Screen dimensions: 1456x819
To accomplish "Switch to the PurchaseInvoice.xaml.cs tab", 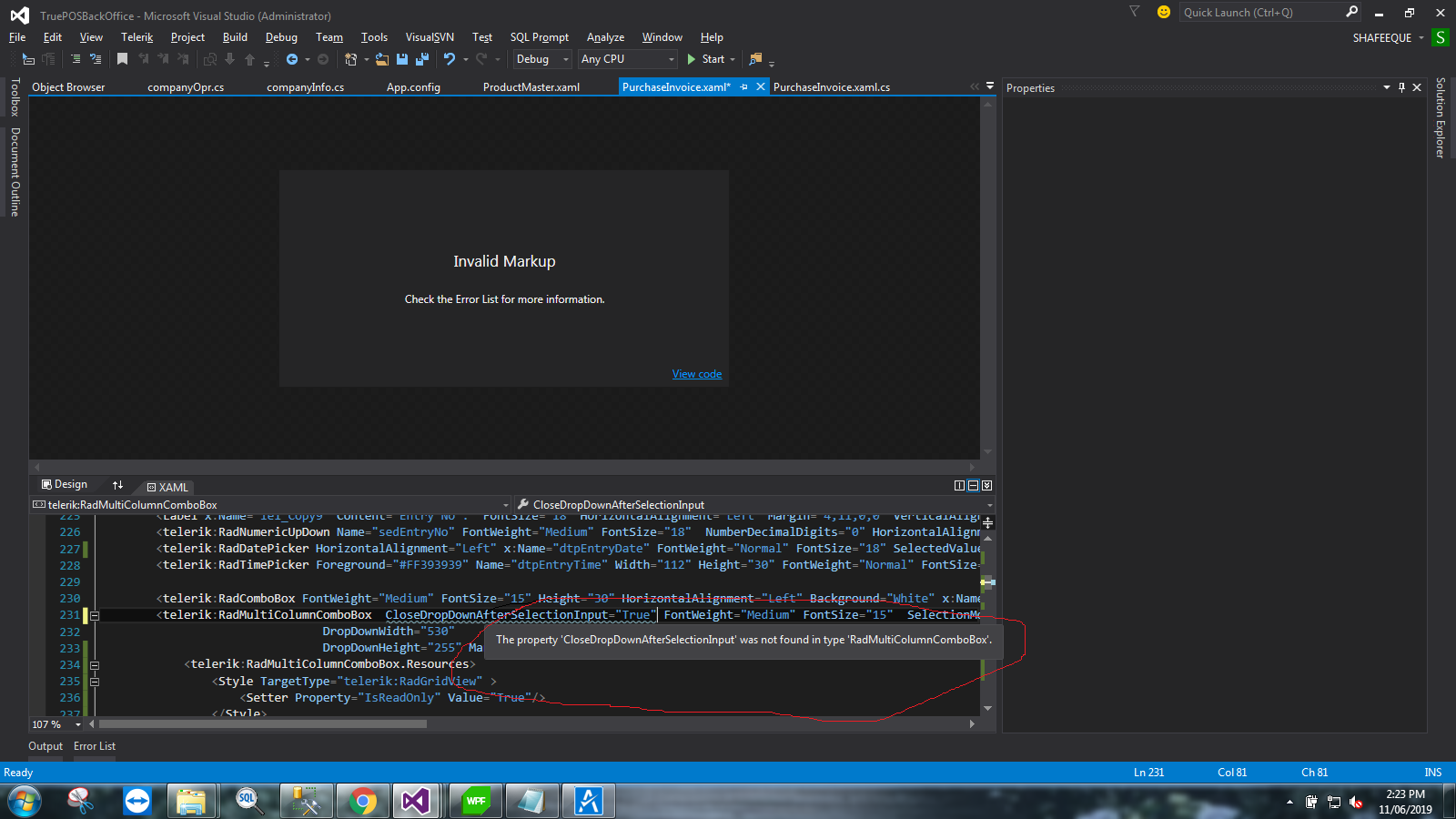I will tap(832, 87).
